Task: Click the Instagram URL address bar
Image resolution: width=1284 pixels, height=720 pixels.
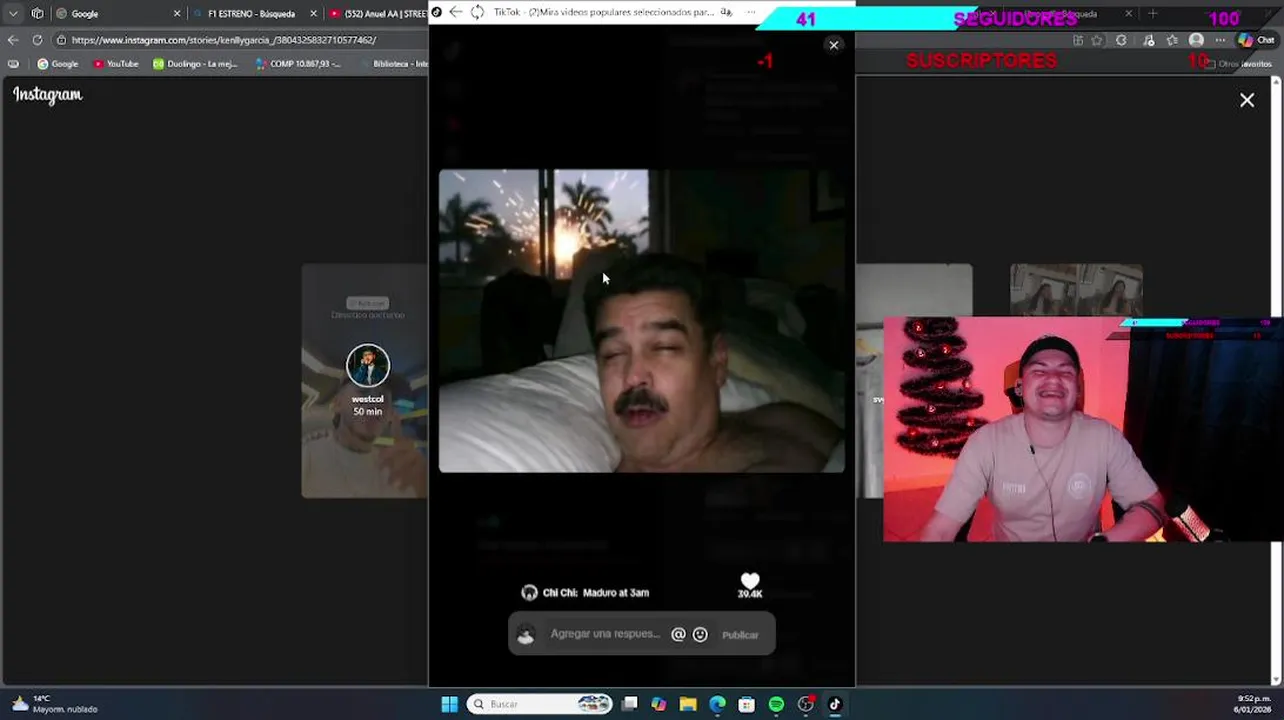Action: (x=240, y=40)
